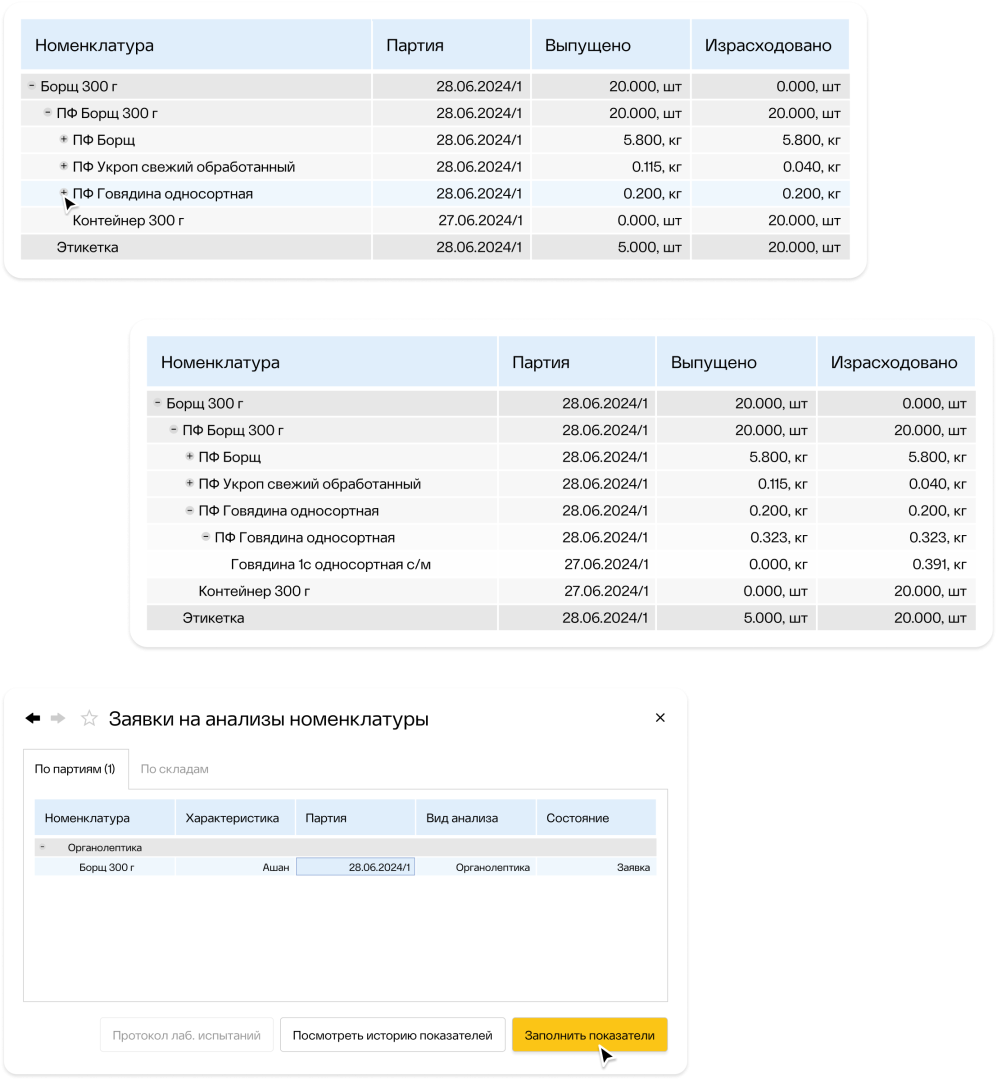997x1080 pixels.
Task: Click 27.06.2024/1 batch of Говядина 1с односортная с/м
Action: [606, 564]
